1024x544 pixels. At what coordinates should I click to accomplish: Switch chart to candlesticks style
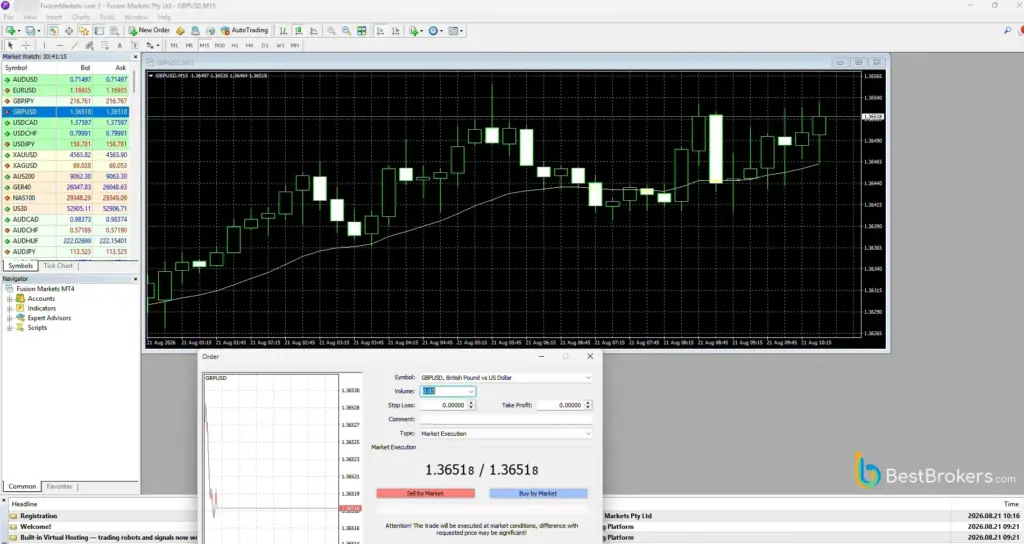click(x=298, y=31)
